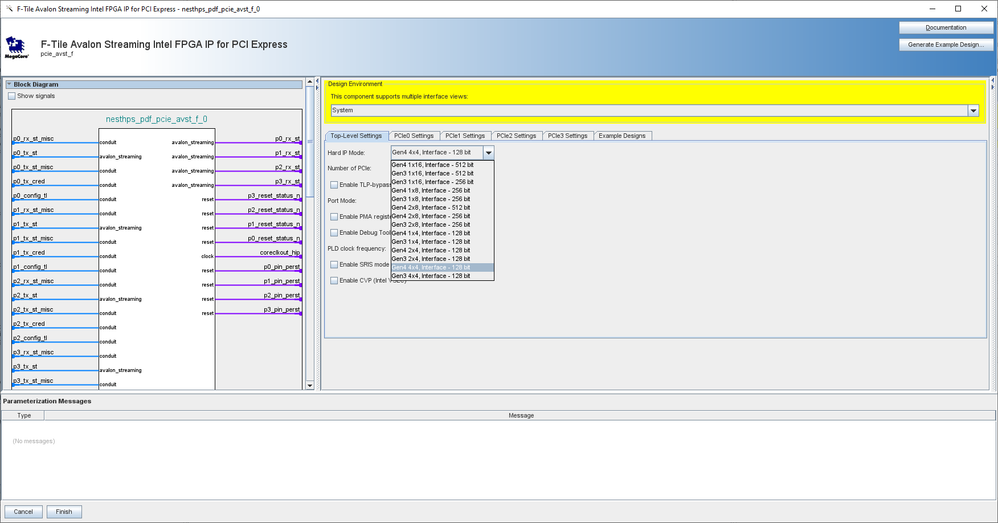
Task: Pick Gen4 2x8, Interface - 256 bit
Action: [x=442, y=216]
